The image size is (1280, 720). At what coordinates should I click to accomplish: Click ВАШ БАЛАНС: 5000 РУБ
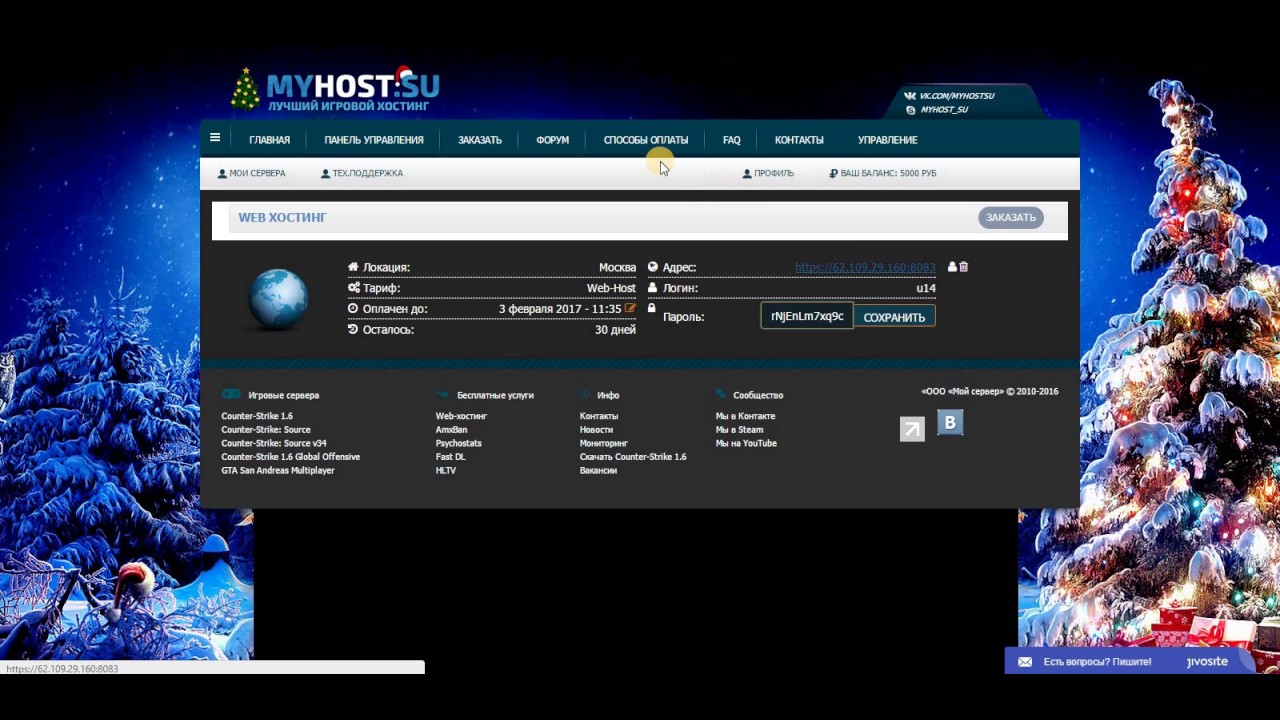pyautogui.click(x=883, y=173)
